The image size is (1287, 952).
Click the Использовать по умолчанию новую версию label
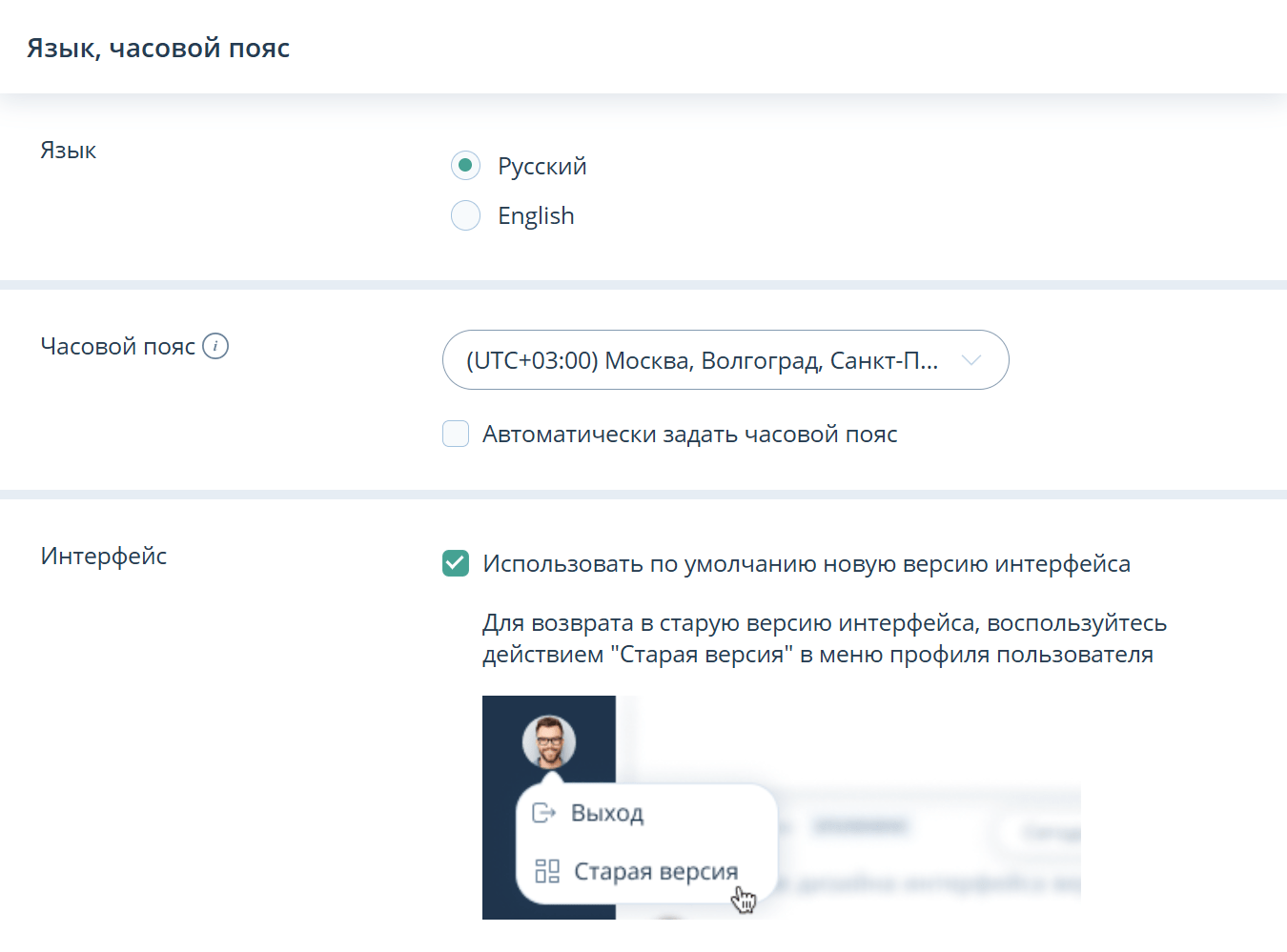pos(806,563)
